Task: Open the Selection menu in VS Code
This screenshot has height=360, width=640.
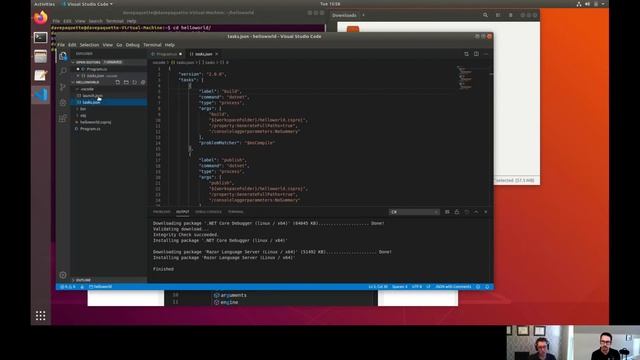Action: (89, 45)
